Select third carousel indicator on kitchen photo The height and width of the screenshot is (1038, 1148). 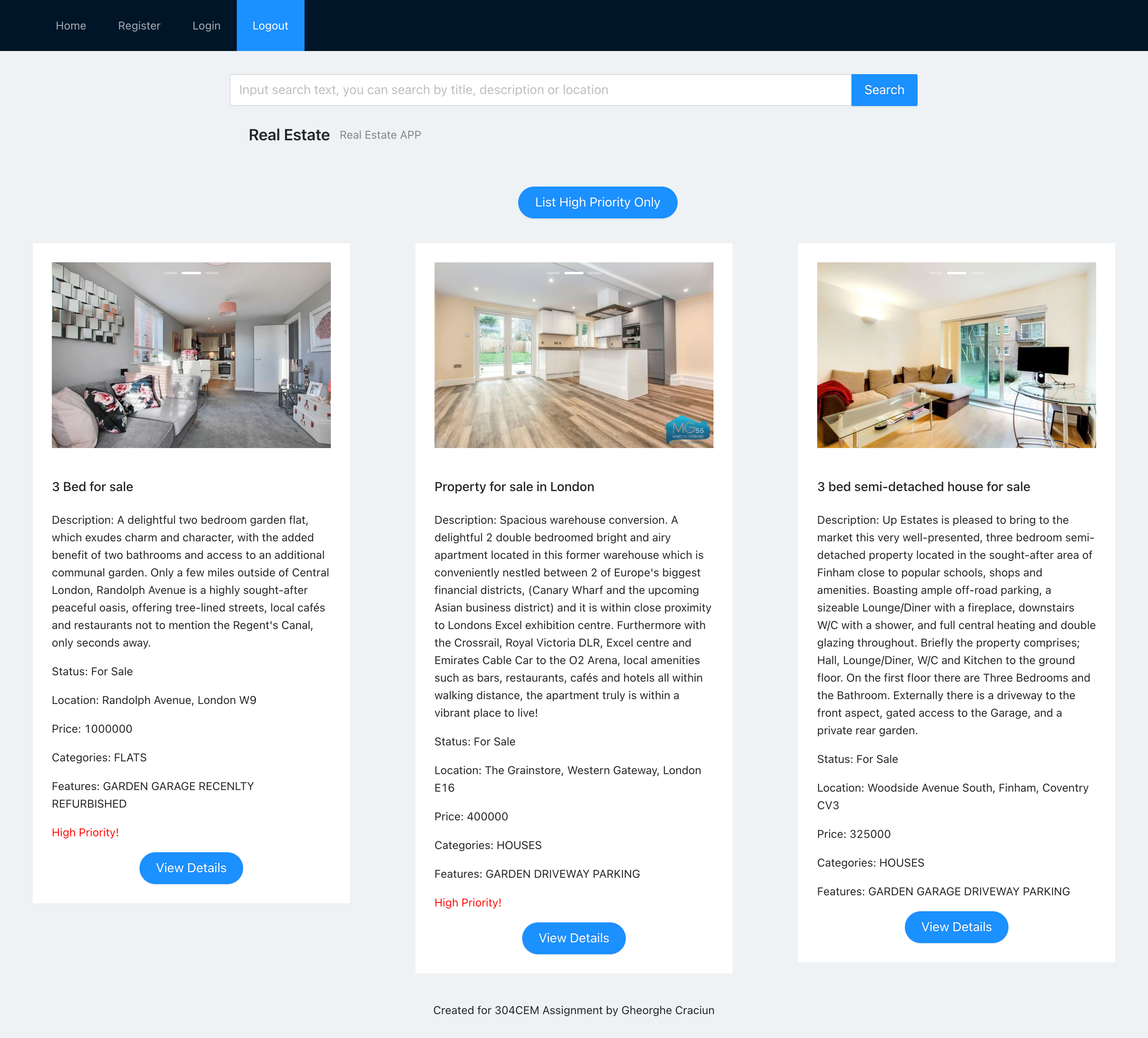point(595,273)
